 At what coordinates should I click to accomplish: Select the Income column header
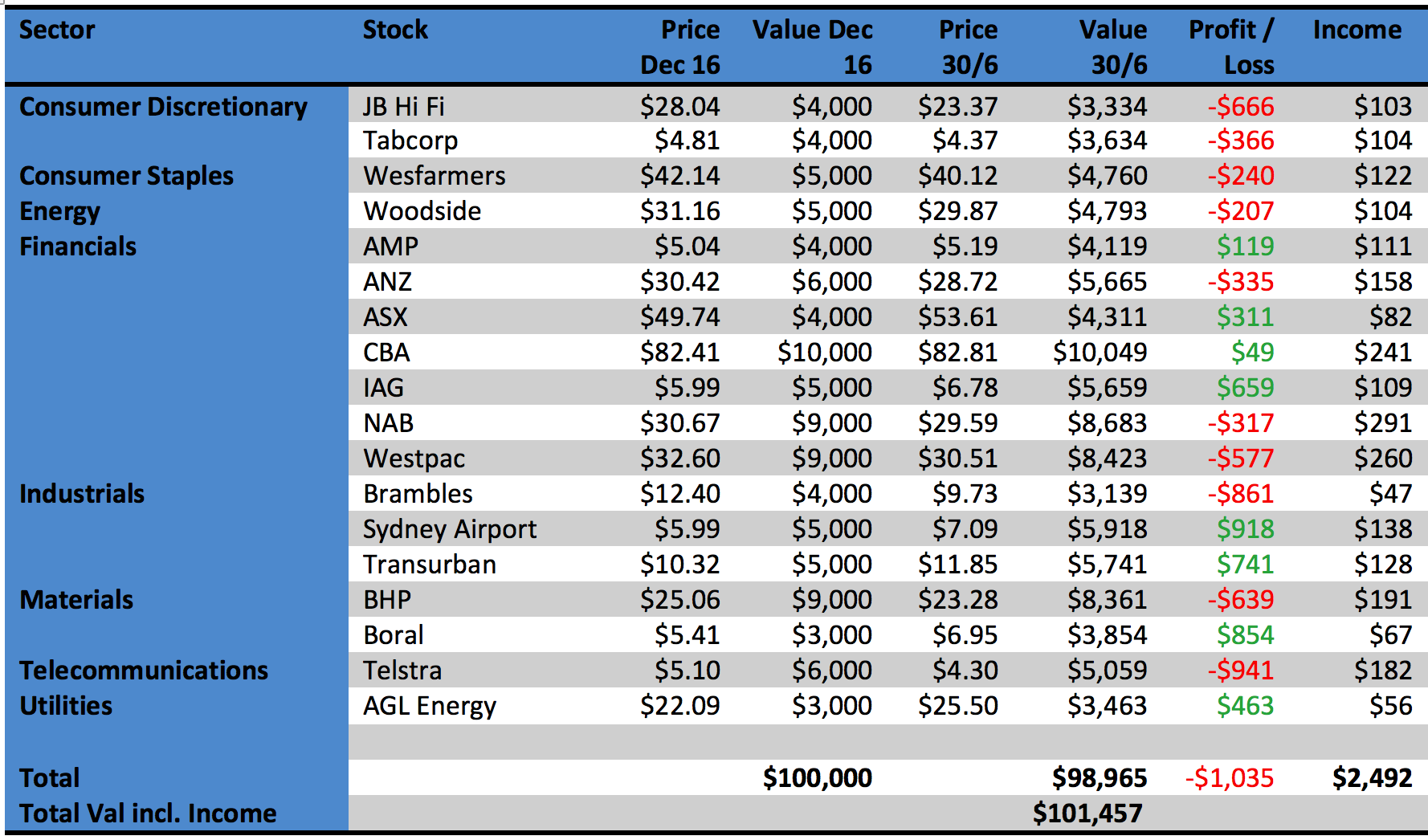[1357, 31]
